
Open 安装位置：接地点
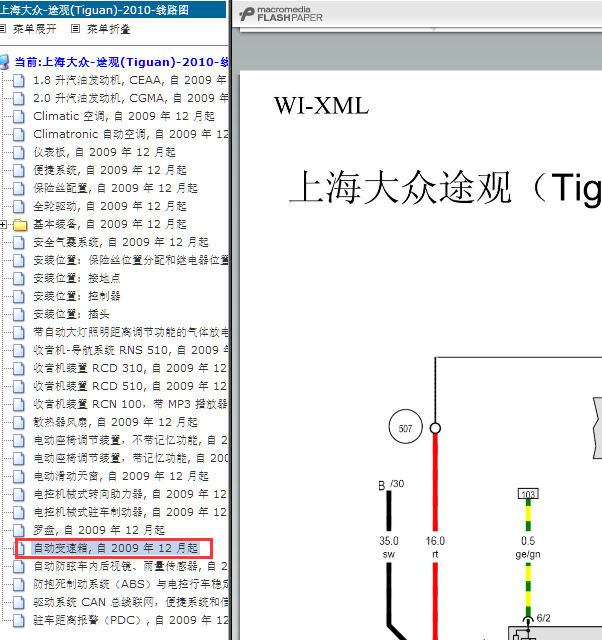[x=77, y=278]
